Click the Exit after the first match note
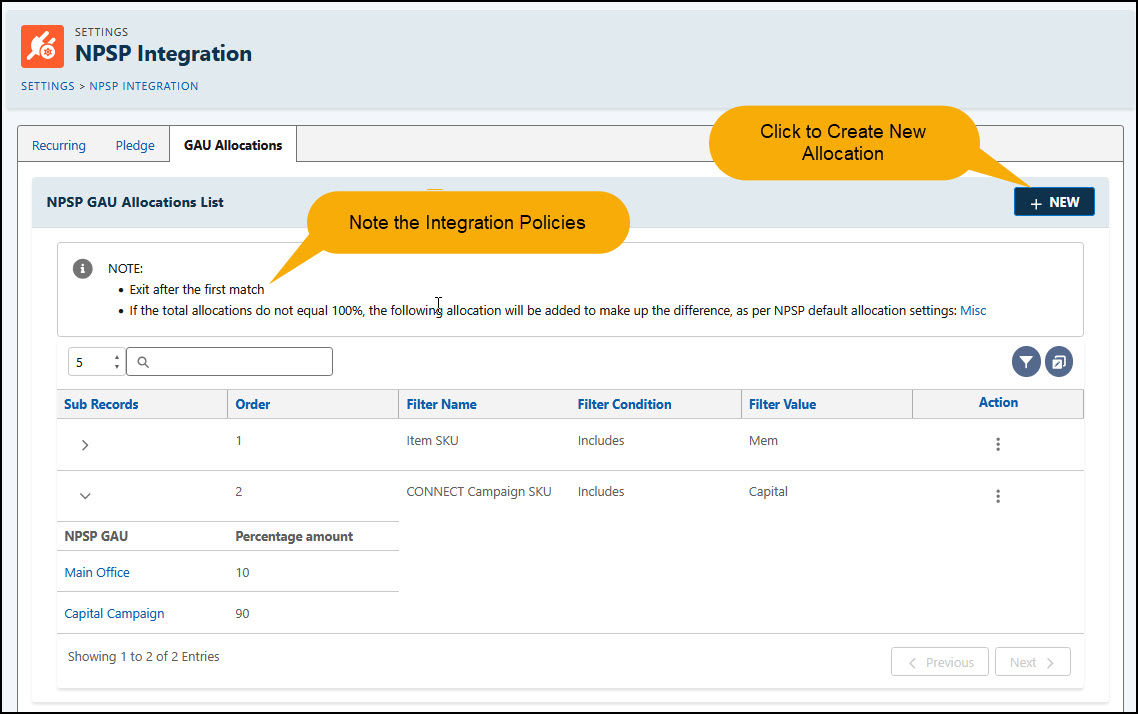Viewport: 1138px width, 714px height. point(197,290)
